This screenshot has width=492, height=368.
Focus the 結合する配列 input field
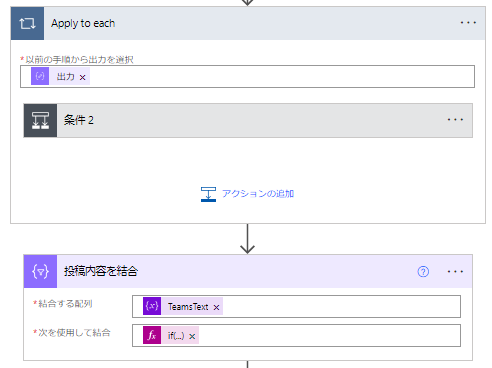point(296,306)
